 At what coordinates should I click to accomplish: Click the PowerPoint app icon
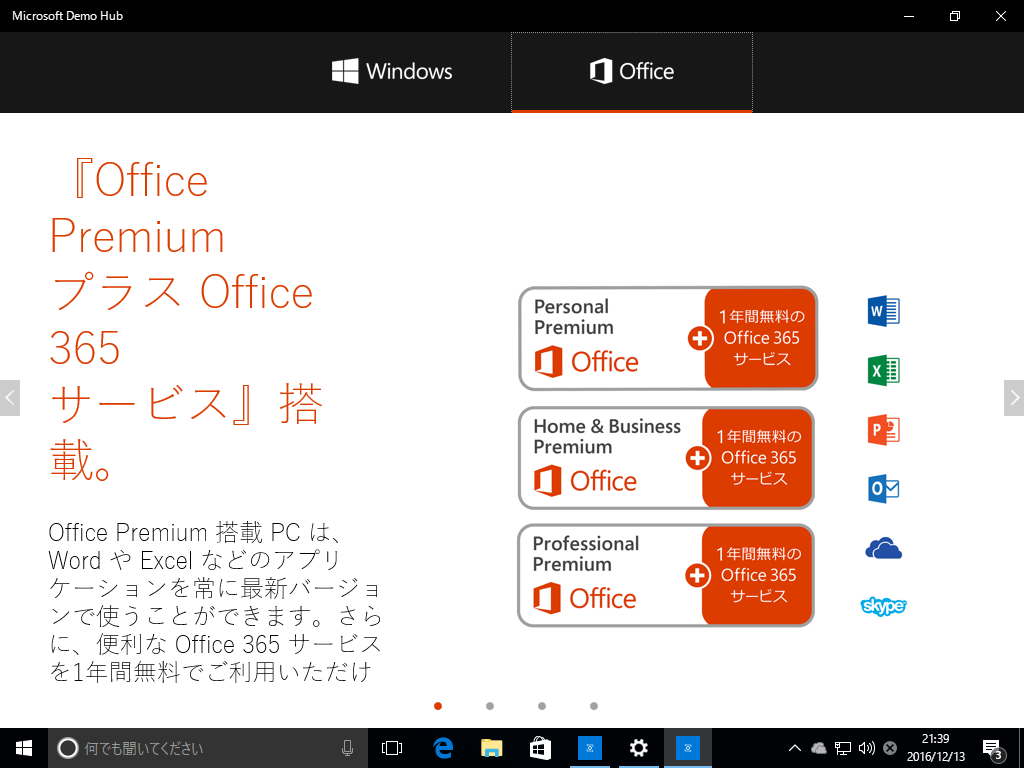point(884,430)
